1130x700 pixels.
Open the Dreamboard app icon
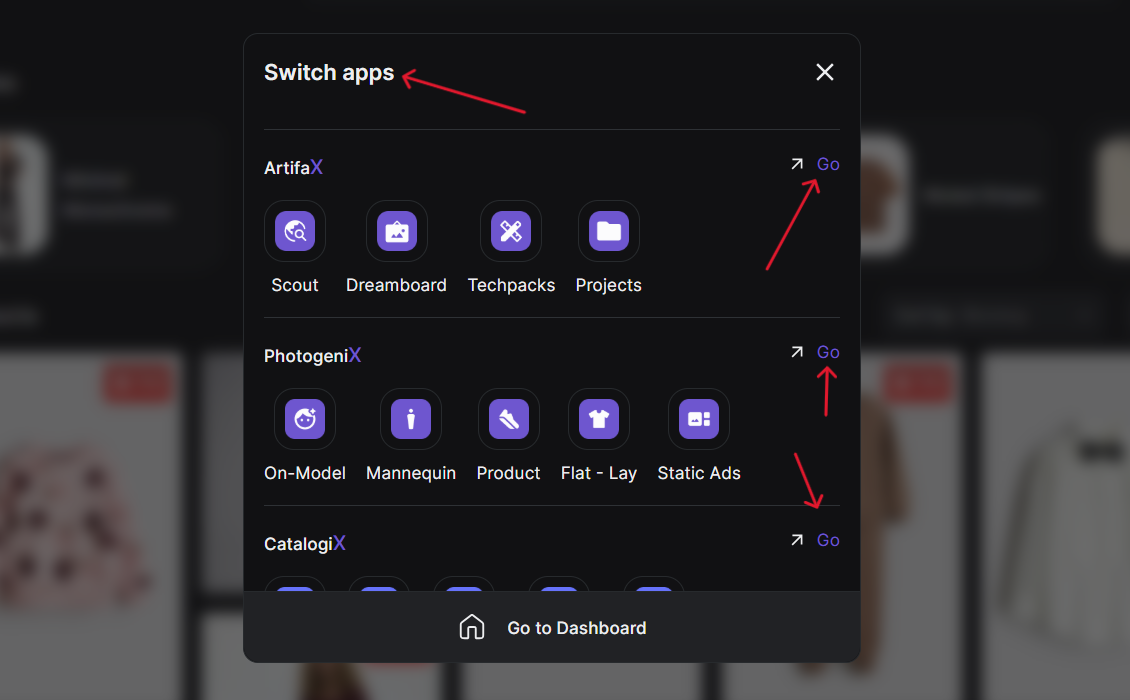(397, 231)
